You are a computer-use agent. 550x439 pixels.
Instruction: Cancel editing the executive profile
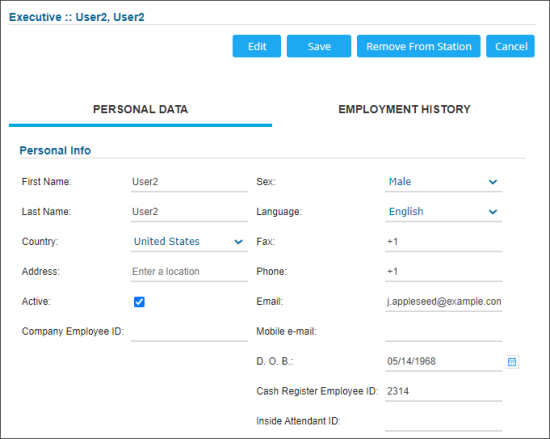point(510,46)
